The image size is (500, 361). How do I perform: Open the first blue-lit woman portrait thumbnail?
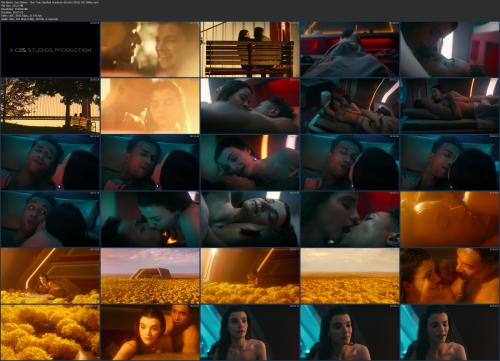(250, 333)
